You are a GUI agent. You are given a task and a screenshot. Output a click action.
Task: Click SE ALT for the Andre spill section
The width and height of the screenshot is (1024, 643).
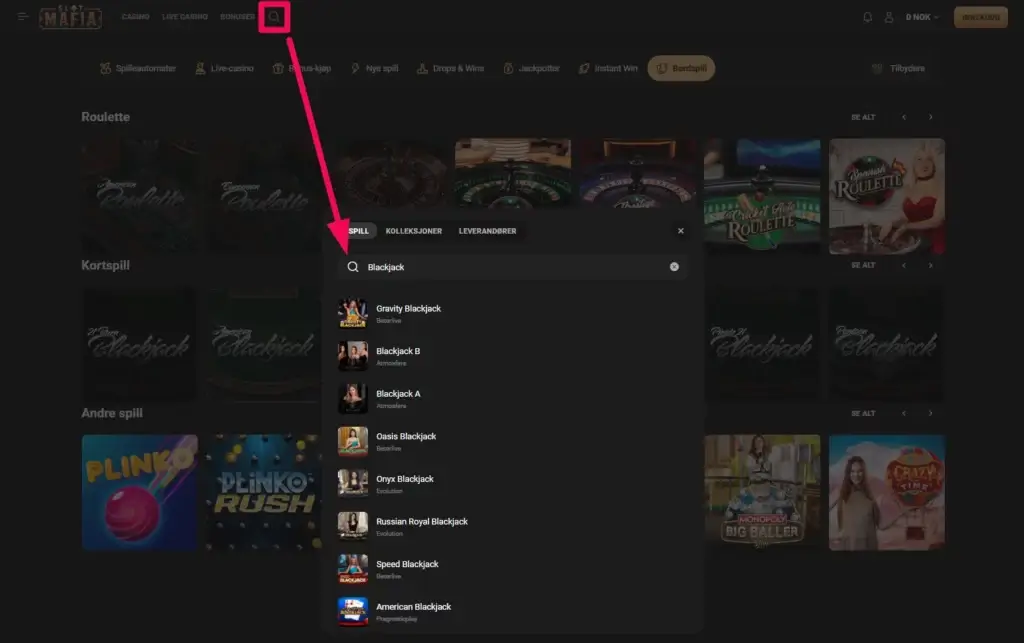[863, 413]
